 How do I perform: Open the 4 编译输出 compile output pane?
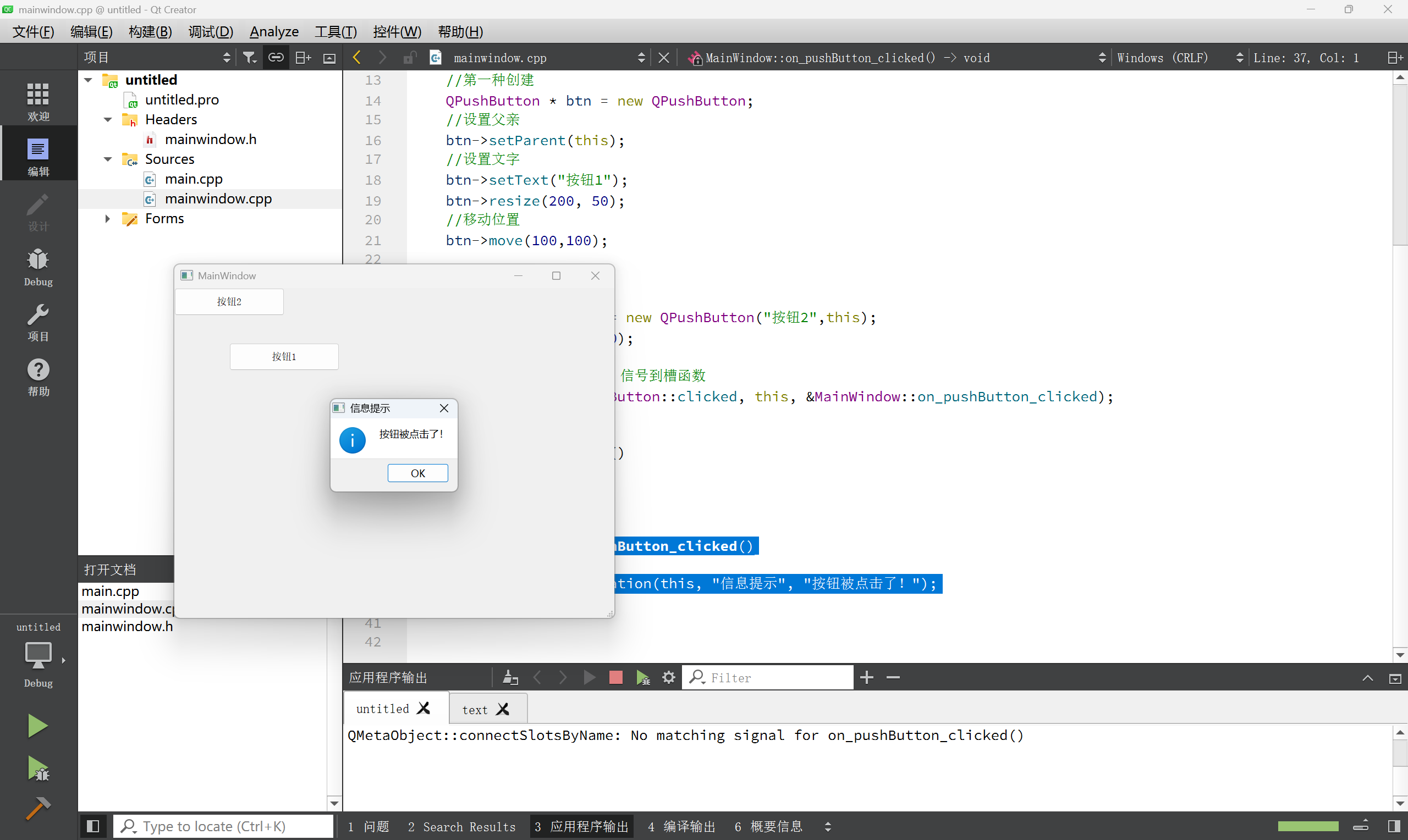coord(681,826)
